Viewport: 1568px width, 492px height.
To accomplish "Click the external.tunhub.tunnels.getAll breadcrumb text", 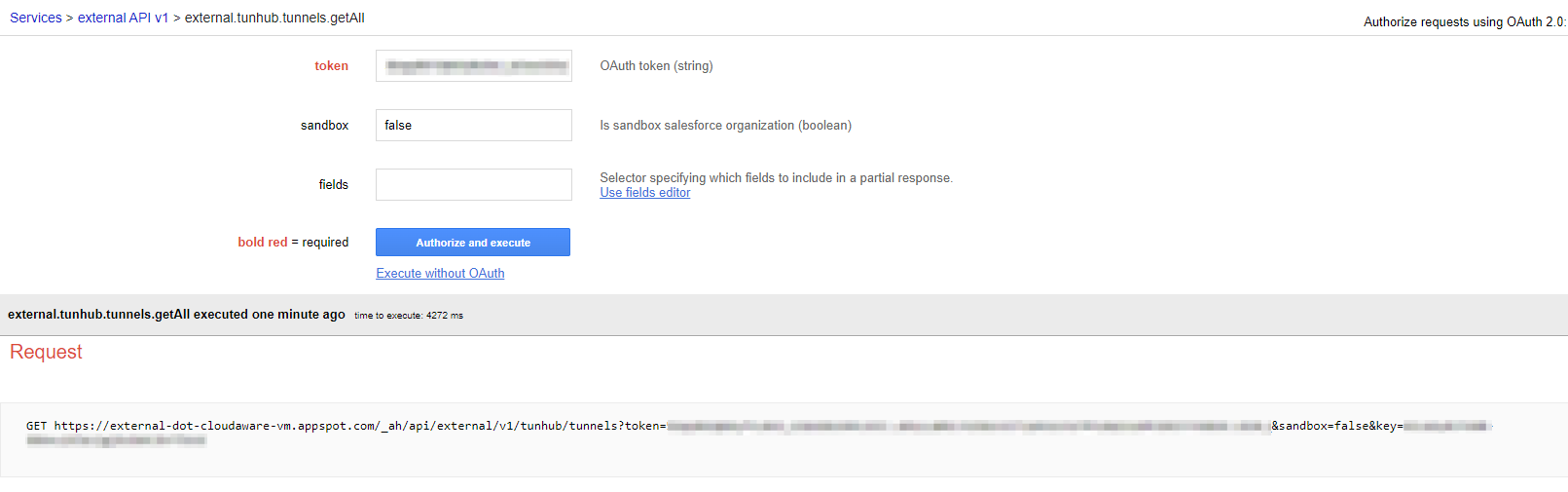I will point(274,18).
